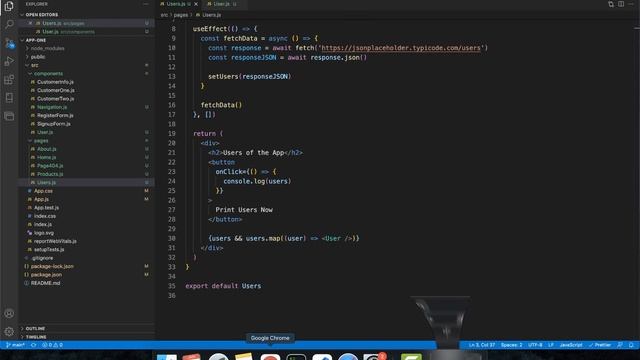The height and width of the screenshot is (360, 640).
Task: Collapse the OPEN EDITORS section
Action: coord(41,15)
